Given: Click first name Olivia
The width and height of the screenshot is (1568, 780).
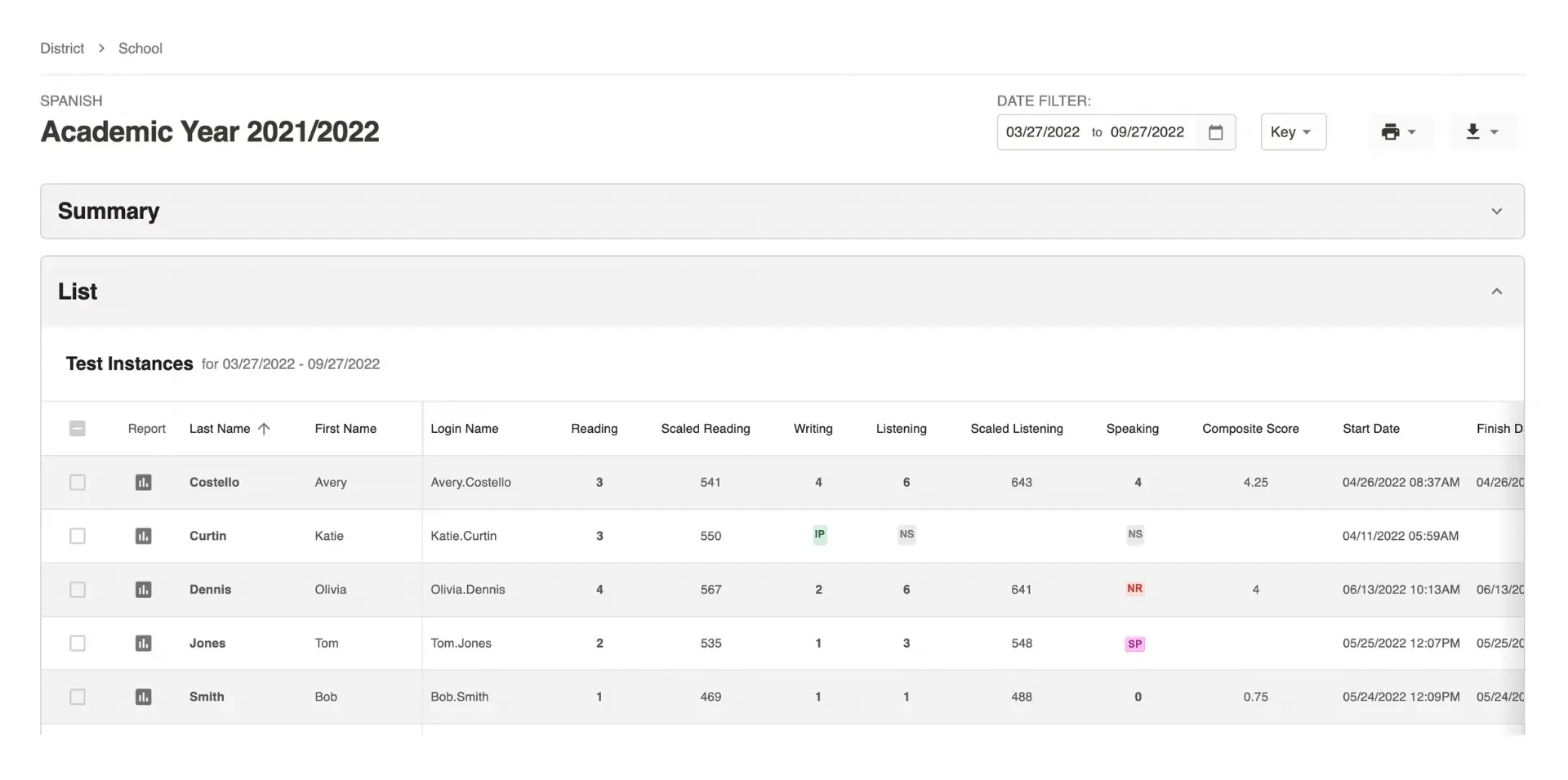Looking at the screenshot, I should [331, 590].
